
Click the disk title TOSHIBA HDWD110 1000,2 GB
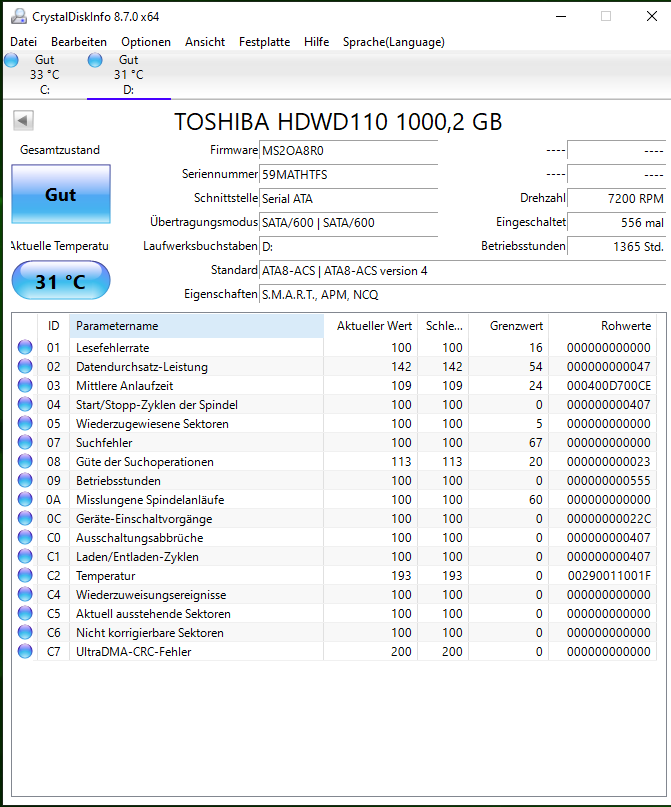[x=338, y=122]
